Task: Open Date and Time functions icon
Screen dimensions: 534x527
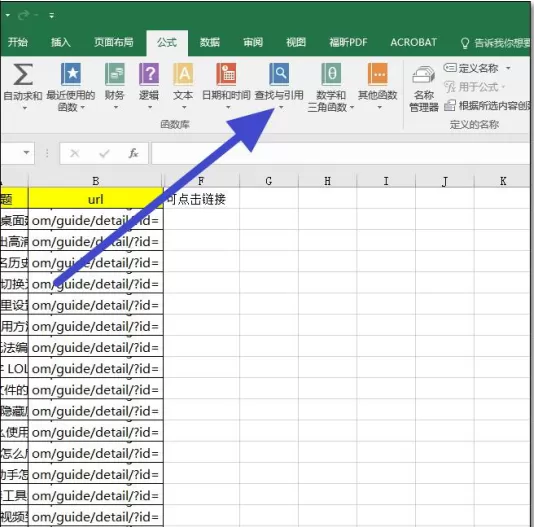Action: pyautogui.click(x=226, y=74)
